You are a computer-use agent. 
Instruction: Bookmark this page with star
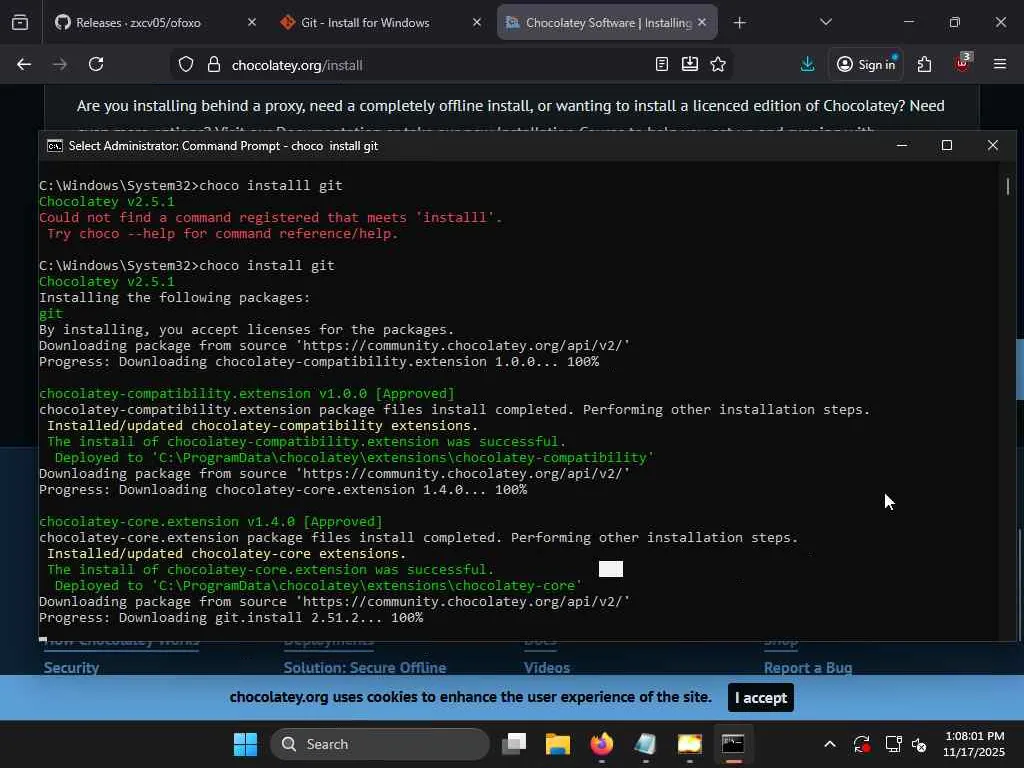(718, 64)
